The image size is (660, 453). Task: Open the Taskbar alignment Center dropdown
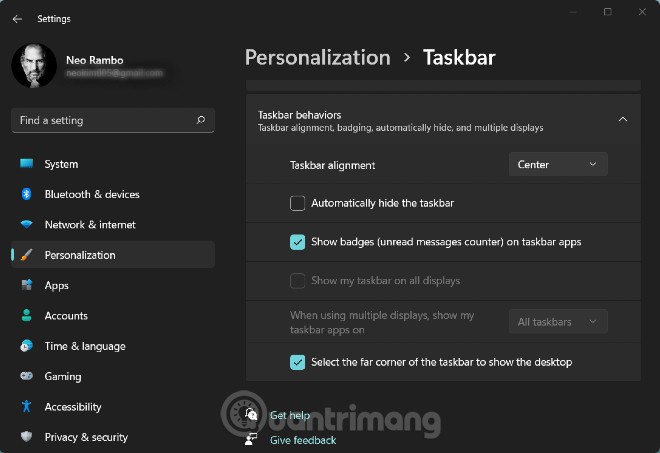point(557,165)
